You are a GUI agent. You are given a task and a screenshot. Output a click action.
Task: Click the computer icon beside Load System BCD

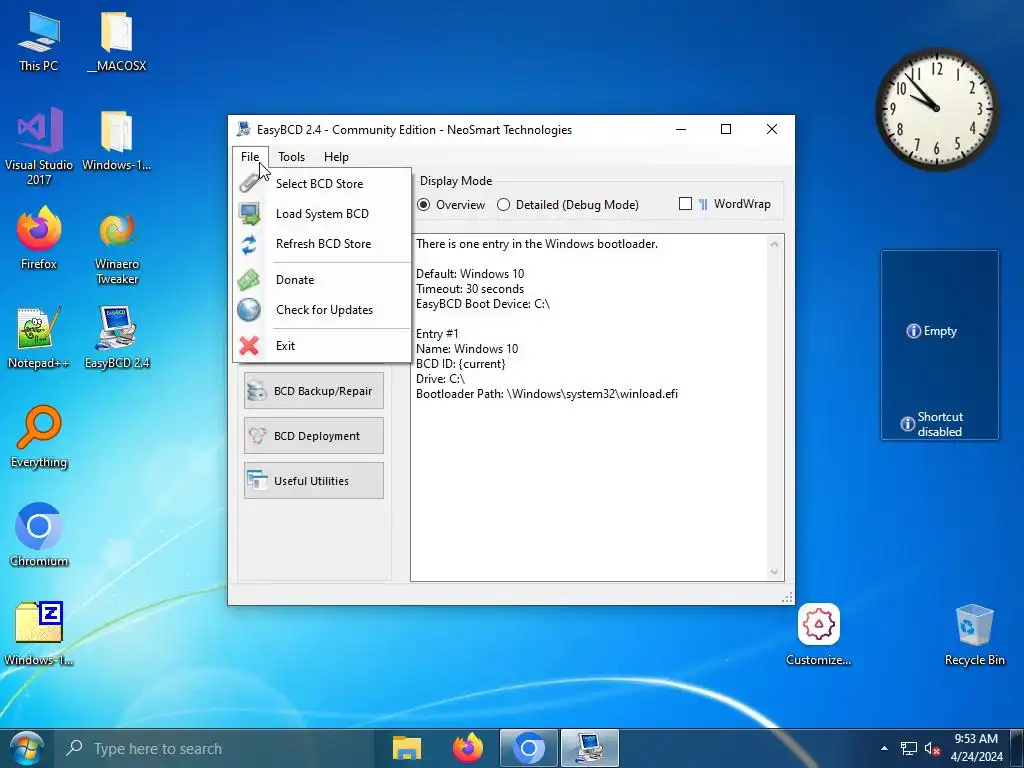click(249, 214)
